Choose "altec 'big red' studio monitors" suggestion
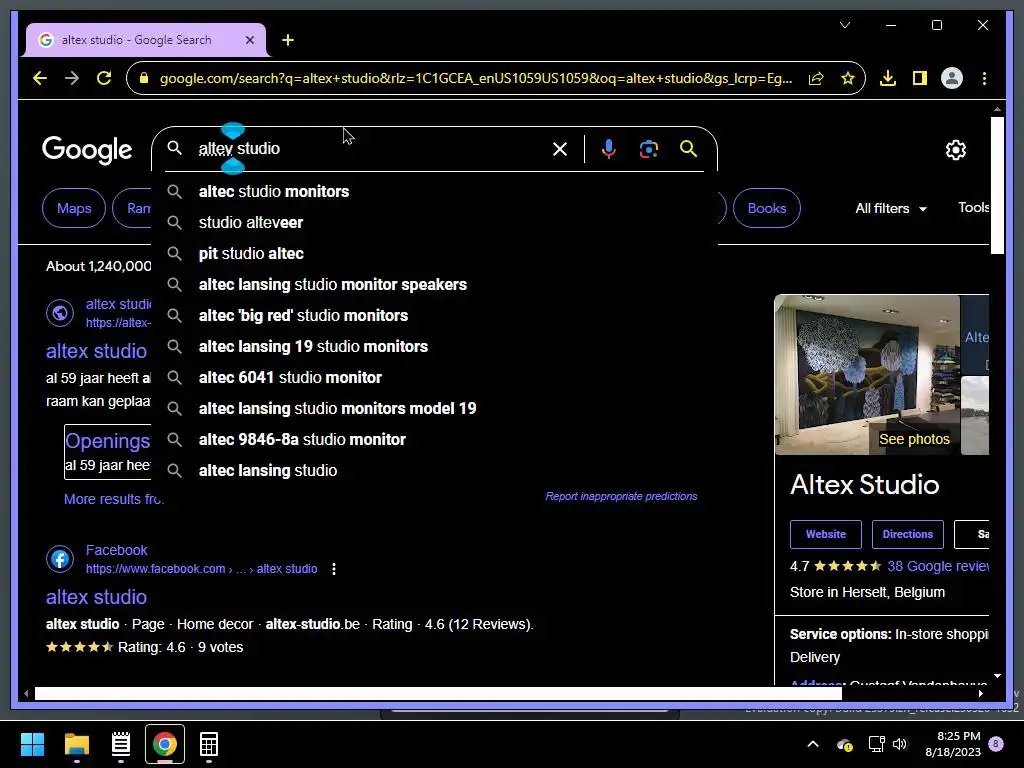This screenshot has height=768, width=1024. point(434,315)
